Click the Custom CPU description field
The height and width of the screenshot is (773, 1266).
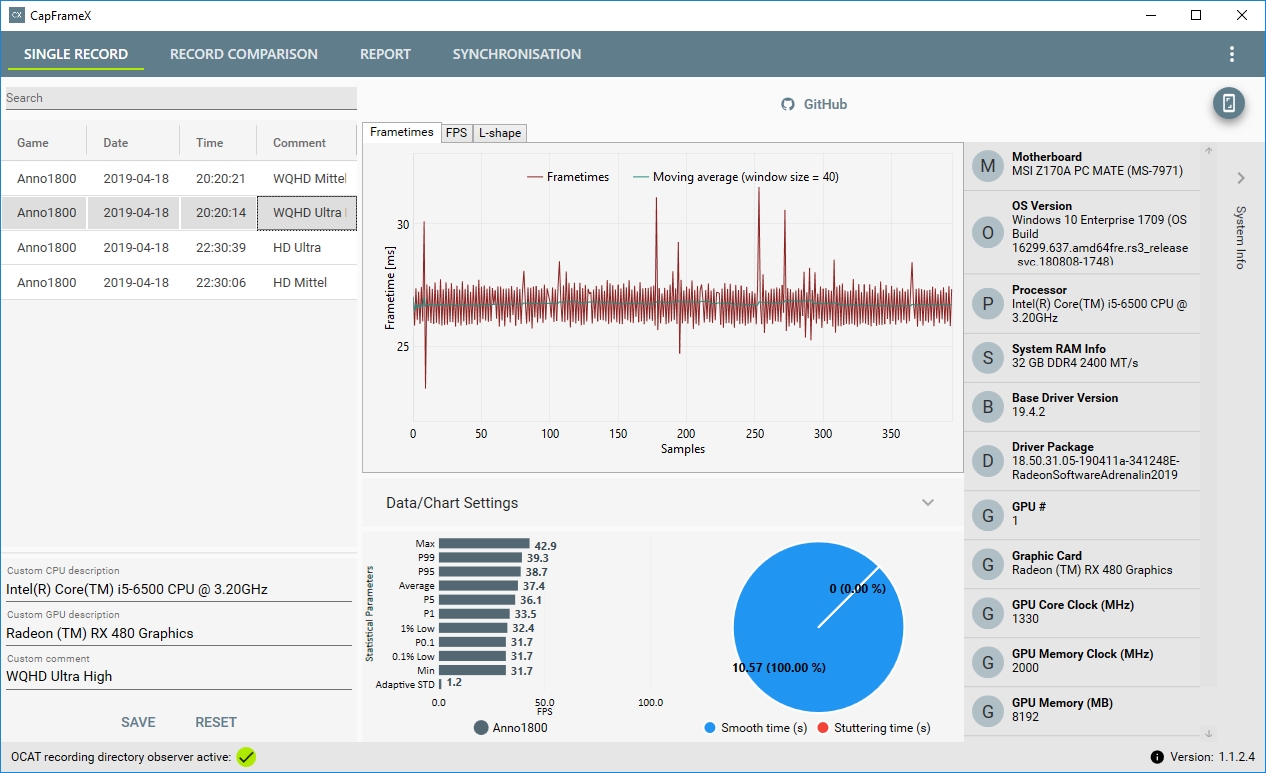[x=179, y=589]
